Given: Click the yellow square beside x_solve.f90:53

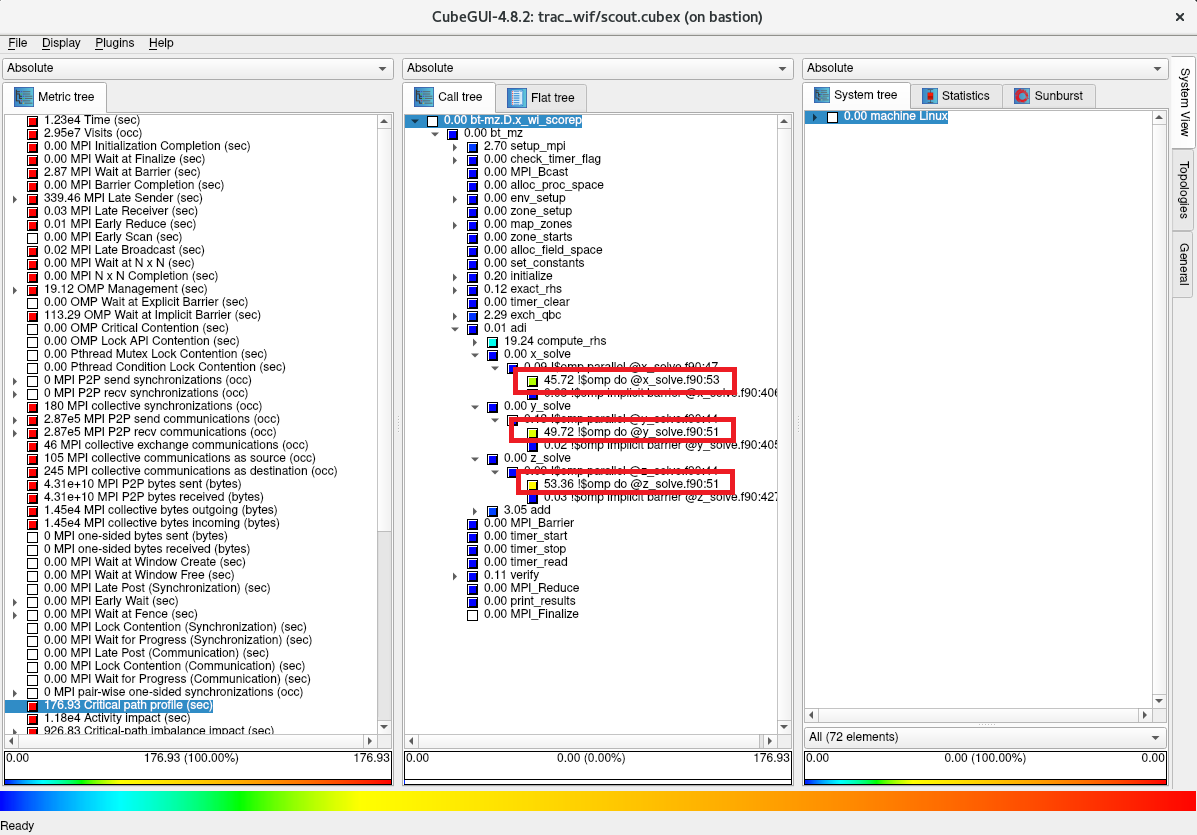Looking at the screenshot, I should tap(533, 381).
